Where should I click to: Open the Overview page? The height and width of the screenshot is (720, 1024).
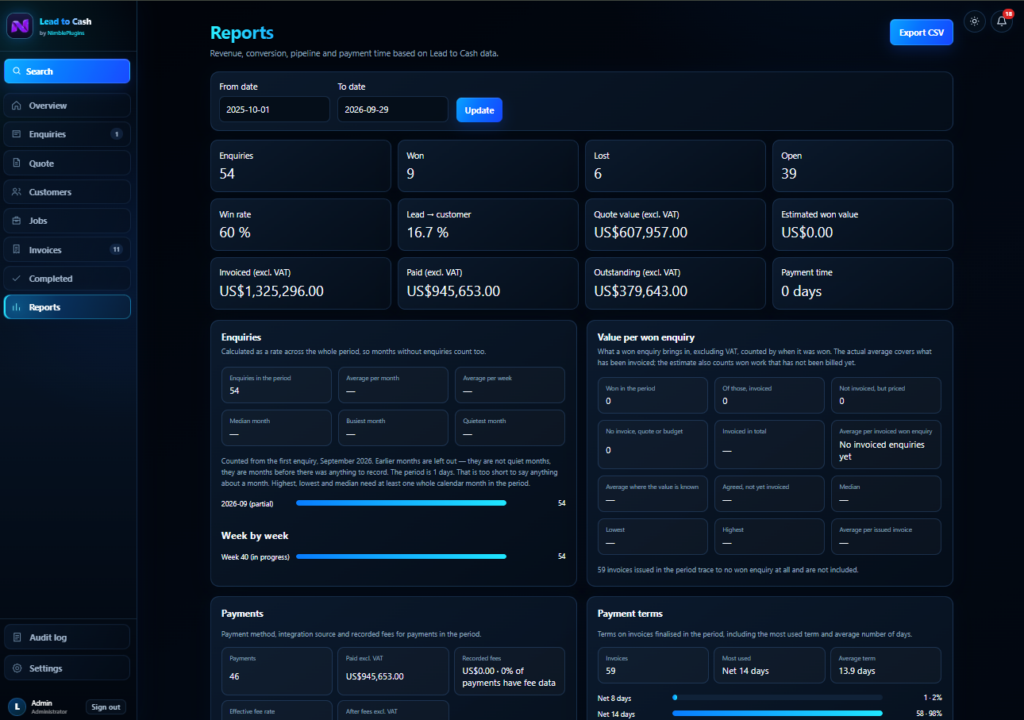[67, 105]
